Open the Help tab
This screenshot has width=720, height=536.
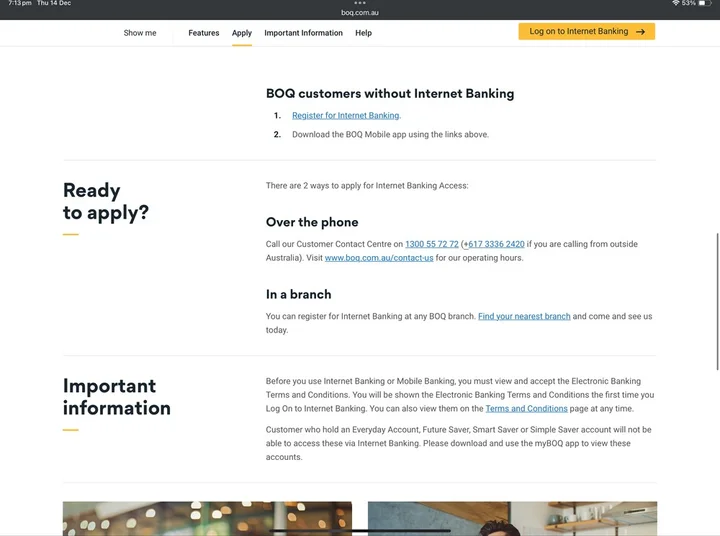363,33
